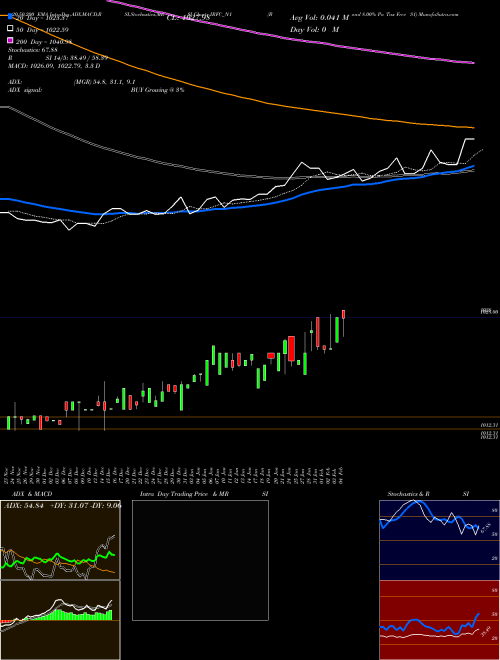The height and width of the screenshot is (660, 500).
Task: Click the blue Stochastics chart panel
Action: pyautogui.click(x=439, y=540)
